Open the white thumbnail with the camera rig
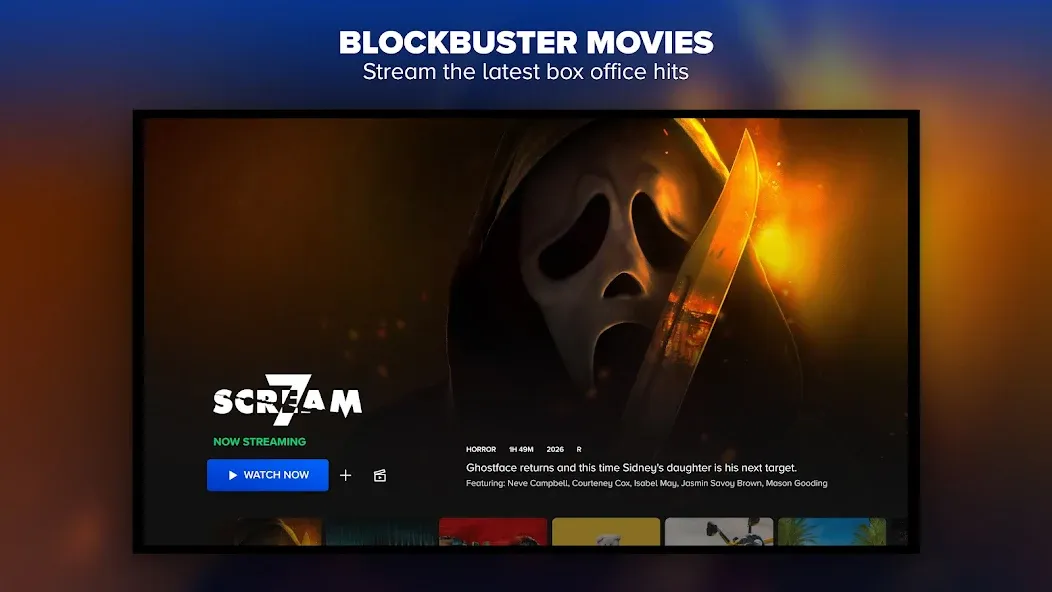 719,531
